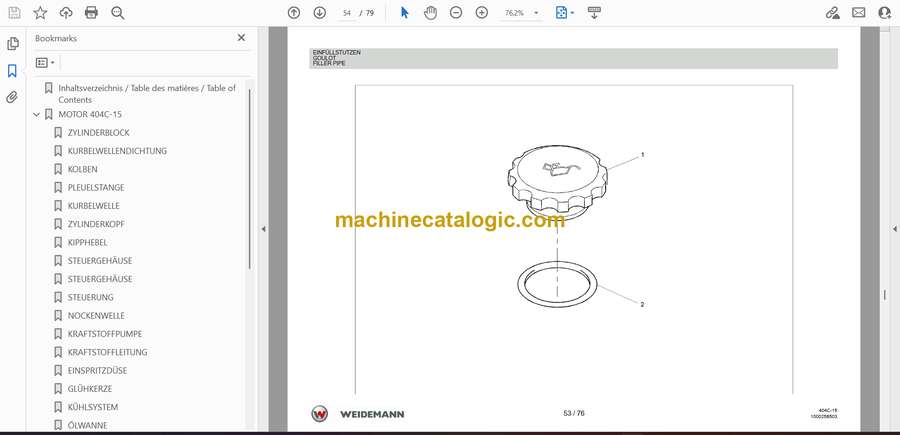Image resolution: width=900 pixels, height=435 pixels.
Task: Go to next page arrow
Action: (319, 13)
